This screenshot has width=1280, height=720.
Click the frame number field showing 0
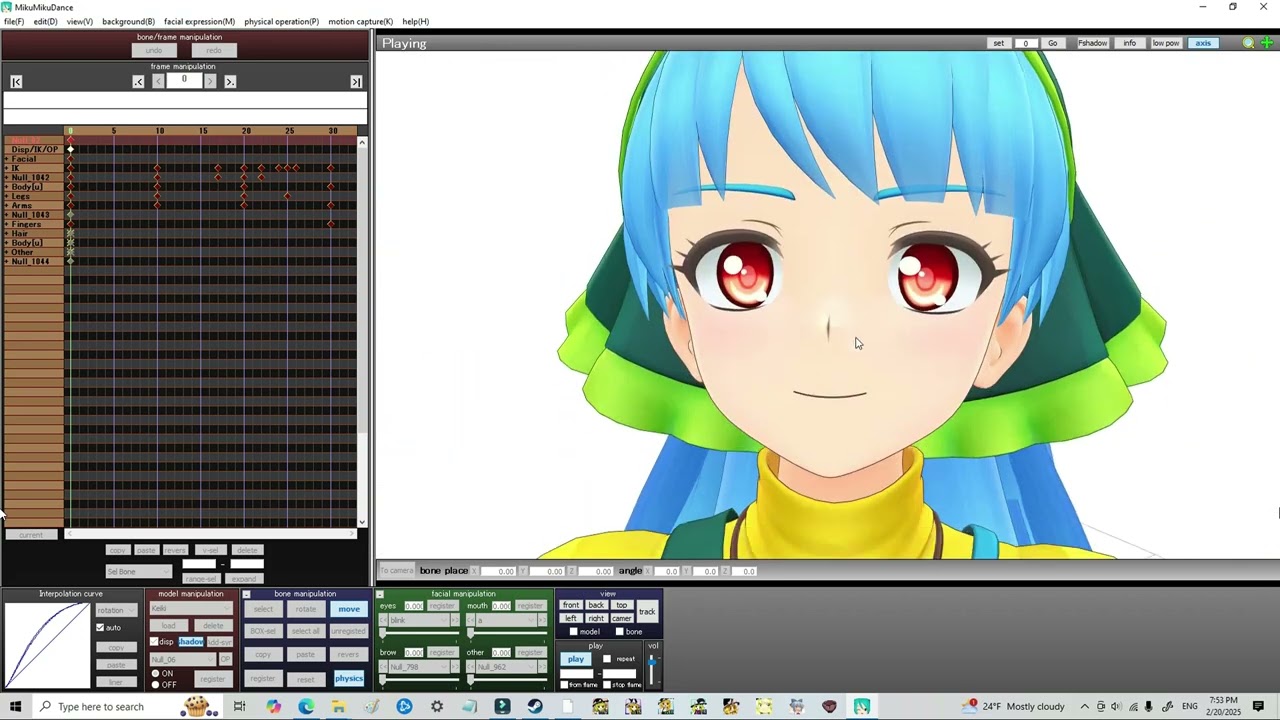(x=184, y=80)
